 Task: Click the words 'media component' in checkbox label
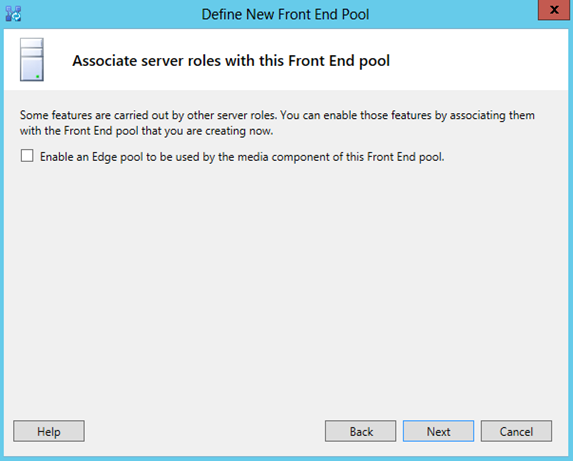pyautogui.click(x=283, y=157)
